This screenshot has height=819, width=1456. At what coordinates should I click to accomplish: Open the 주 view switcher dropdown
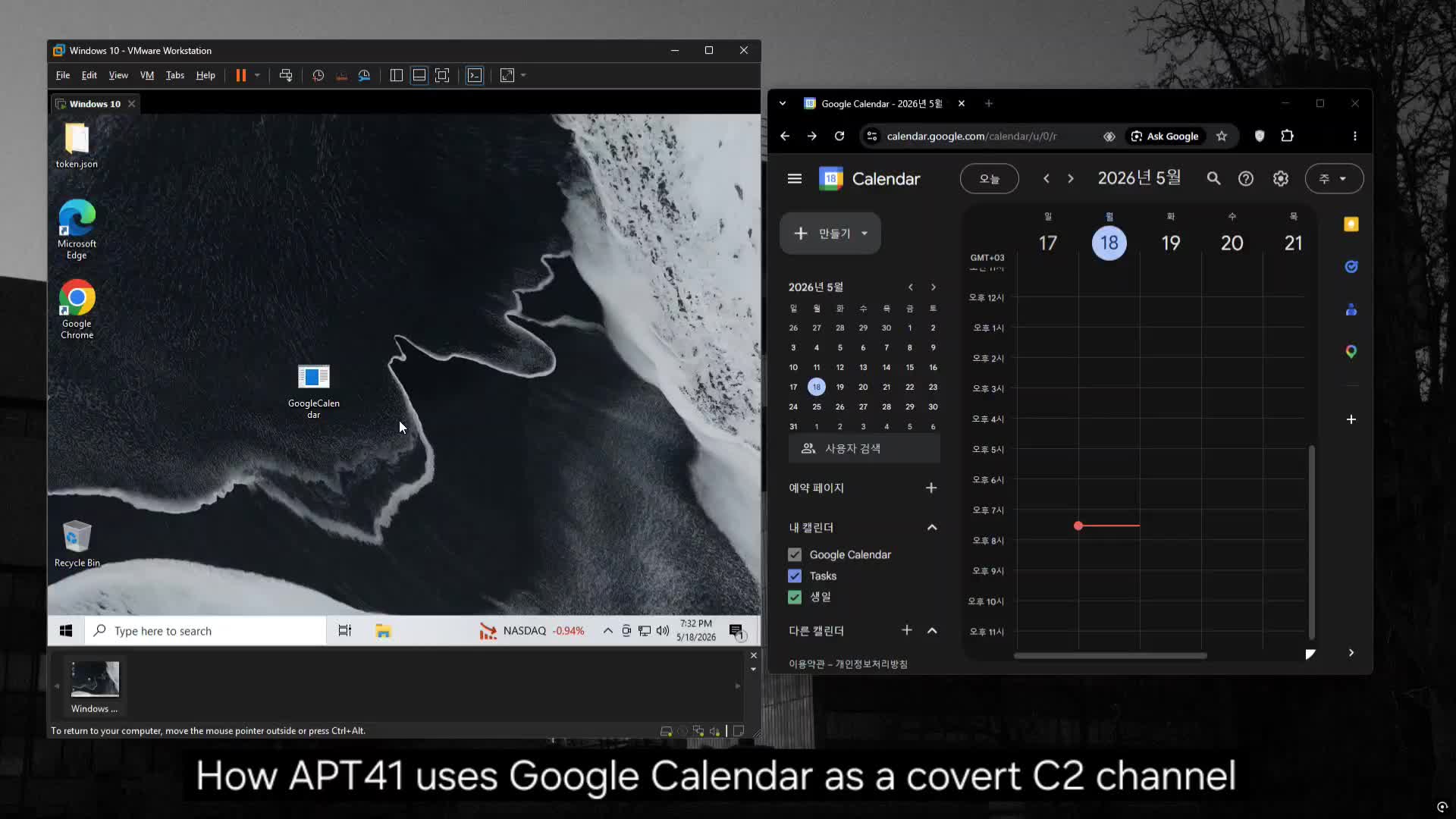point(1334,179)
